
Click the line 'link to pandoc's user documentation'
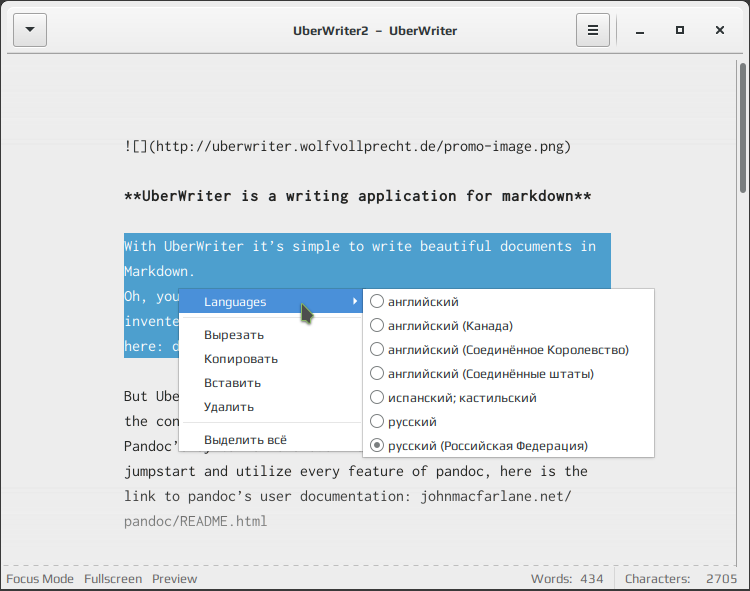pyautogui.click(x=348, y=496)
